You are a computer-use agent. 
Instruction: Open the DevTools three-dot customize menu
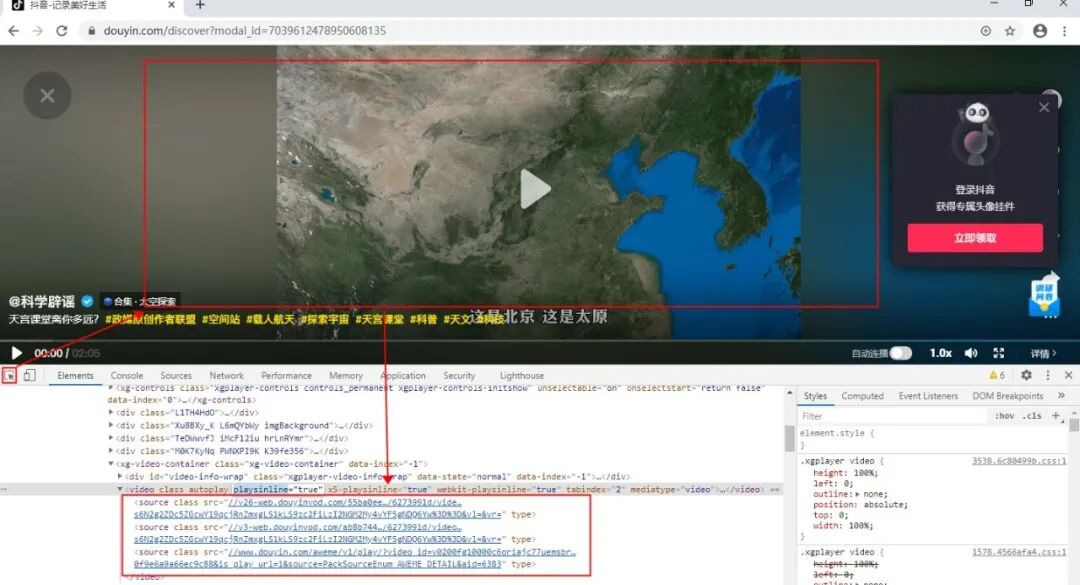click(x=1048, y=375)
